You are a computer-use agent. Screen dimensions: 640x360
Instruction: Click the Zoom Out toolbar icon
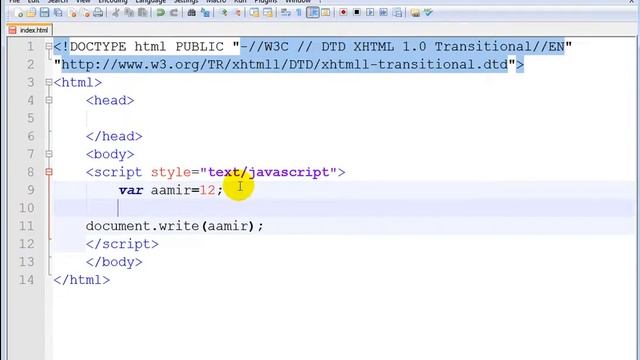click(237, 13)
